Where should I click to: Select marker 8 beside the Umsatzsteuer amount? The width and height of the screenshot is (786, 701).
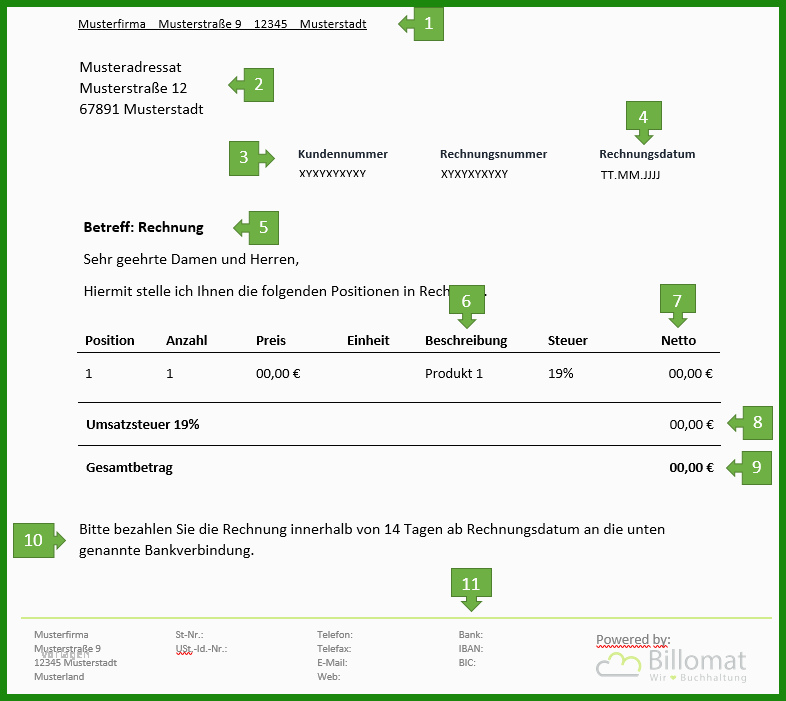pos(750,423)
